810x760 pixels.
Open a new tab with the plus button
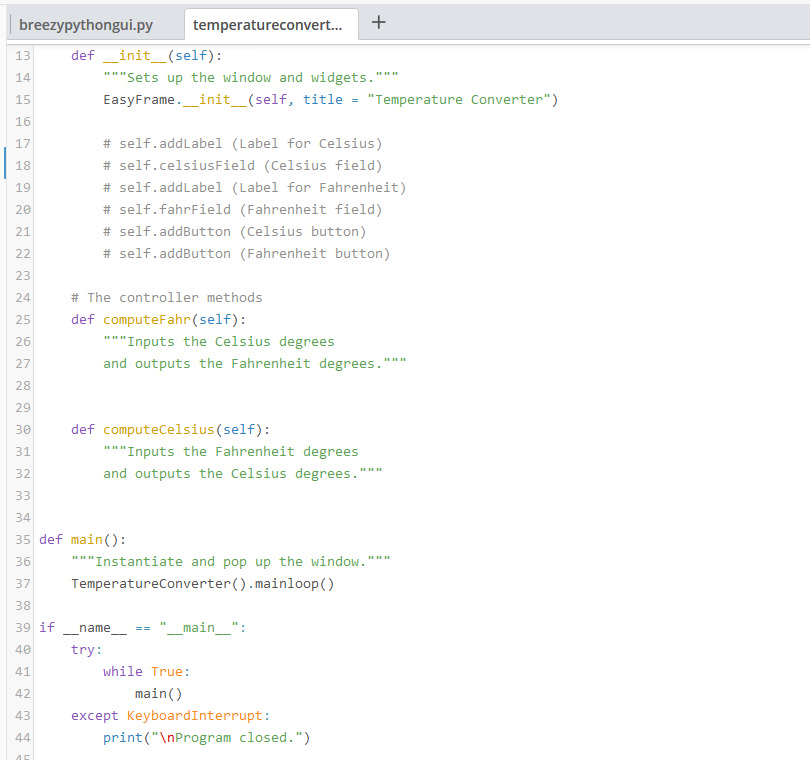378,21
